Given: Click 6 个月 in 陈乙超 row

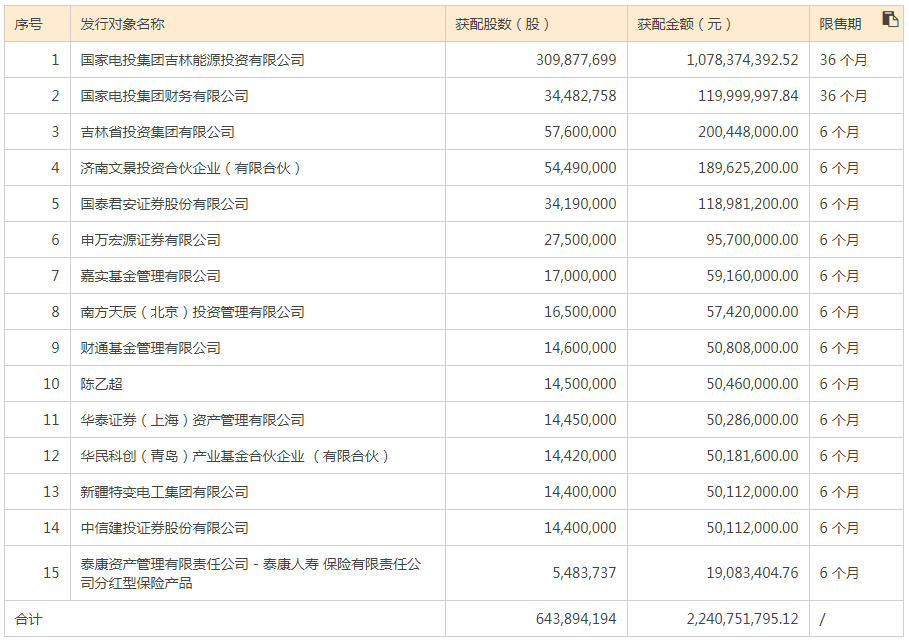Looking at the screenshot, I should click(x=839, y=384).
